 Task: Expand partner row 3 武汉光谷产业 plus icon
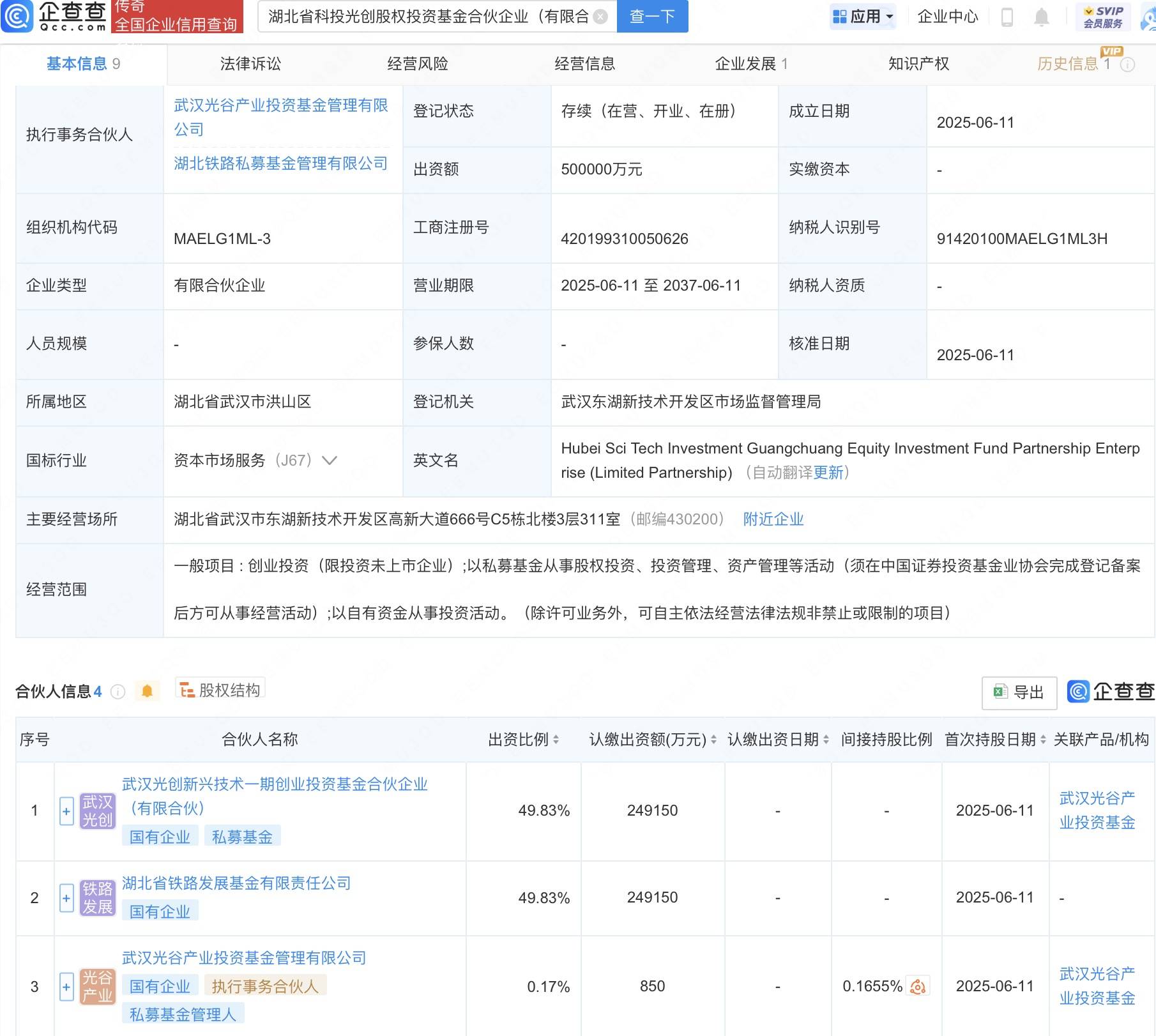[66, 987]
